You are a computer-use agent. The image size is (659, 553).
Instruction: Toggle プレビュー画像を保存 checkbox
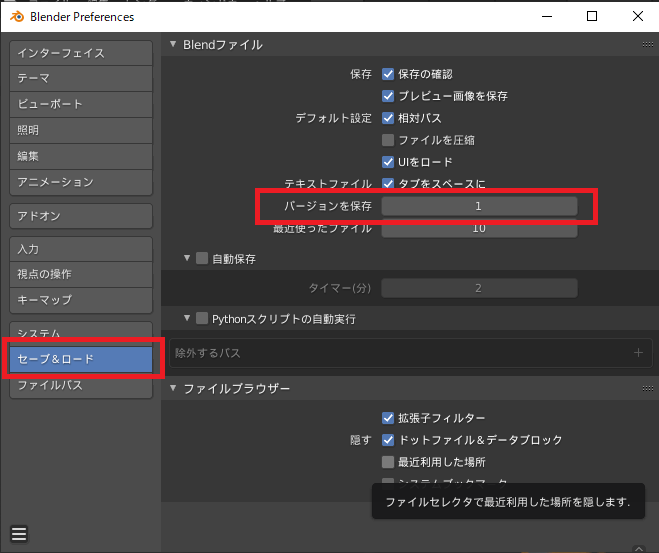point(388,96)
